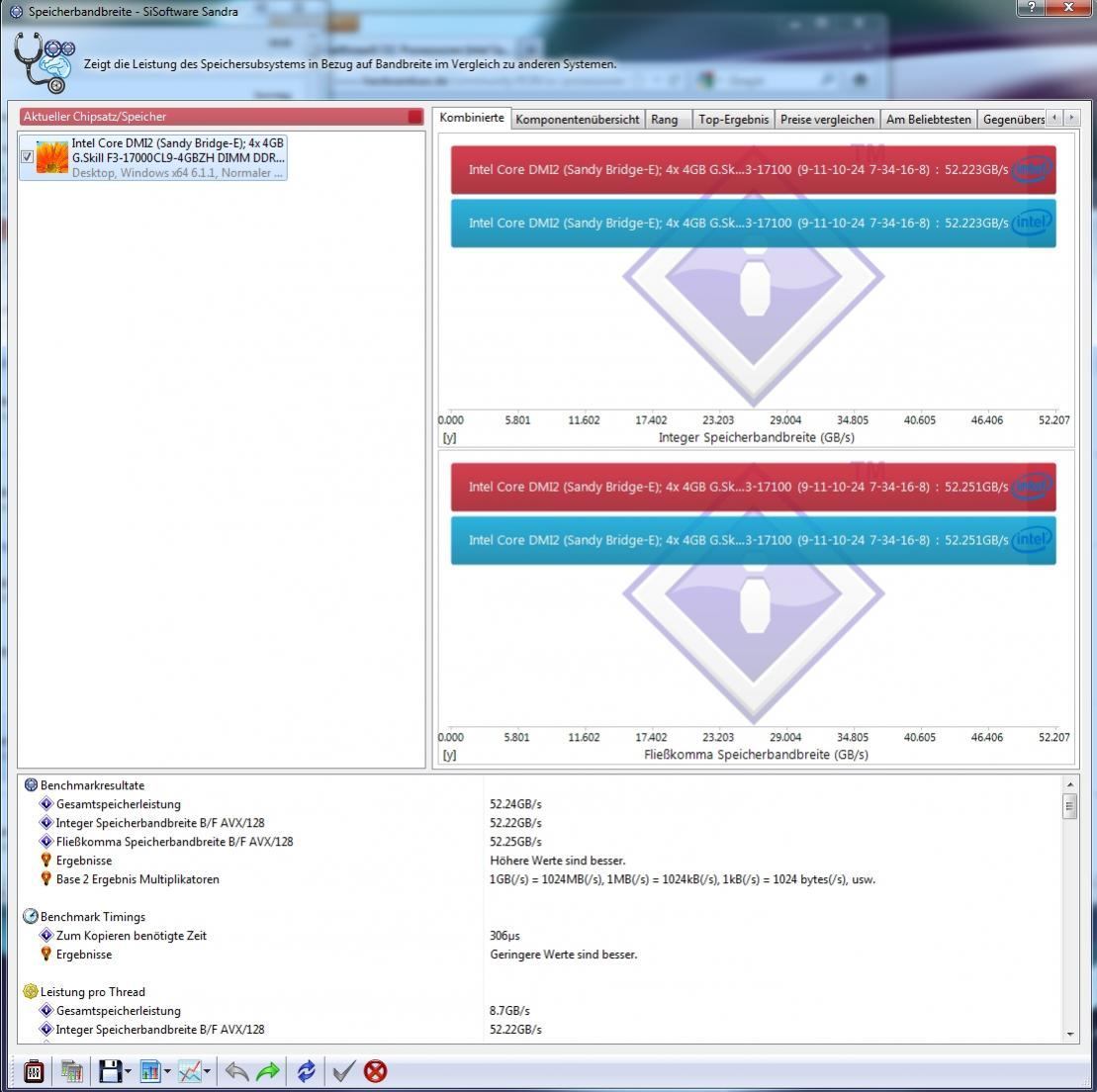The width and height of the screenshot is (1097, 1092).
Task: Click the blue refresh arrows icon
Action: click(306, 1071)
